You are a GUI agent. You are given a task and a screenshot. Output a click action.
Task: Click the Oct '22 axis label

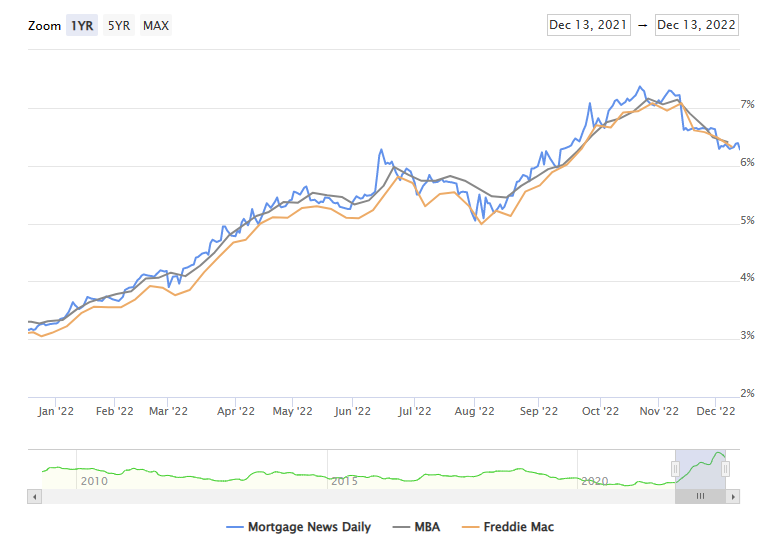tap(600, 411)
